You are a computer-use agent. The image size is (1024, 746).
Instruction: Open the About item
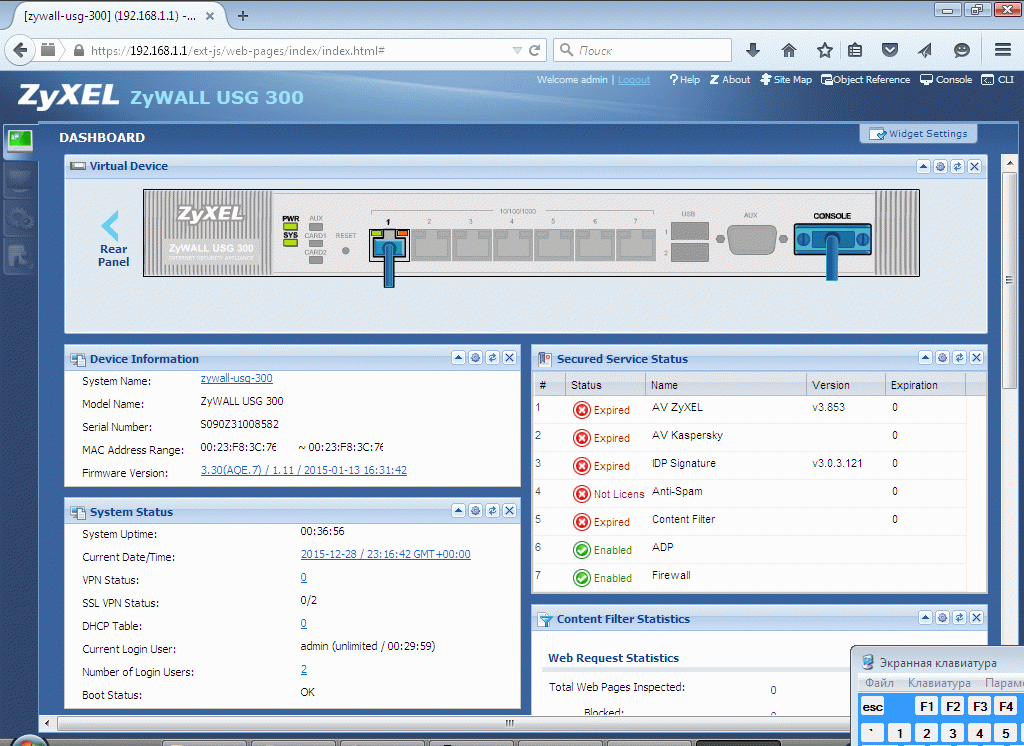point(730,80)
